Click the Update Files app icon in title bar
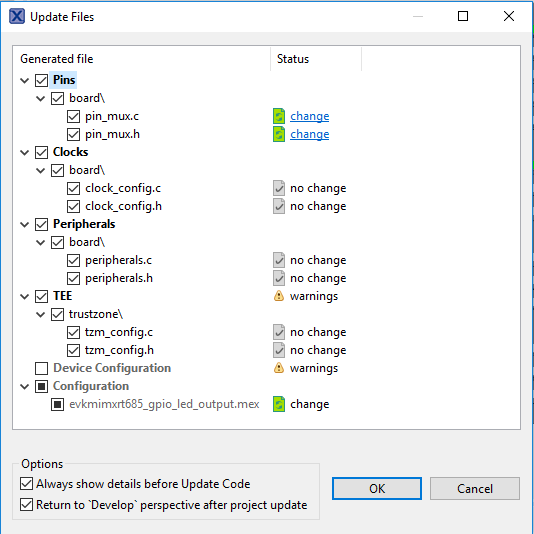Image resolution: width=534 pixels, height=534 pixels. click(17, 16)
